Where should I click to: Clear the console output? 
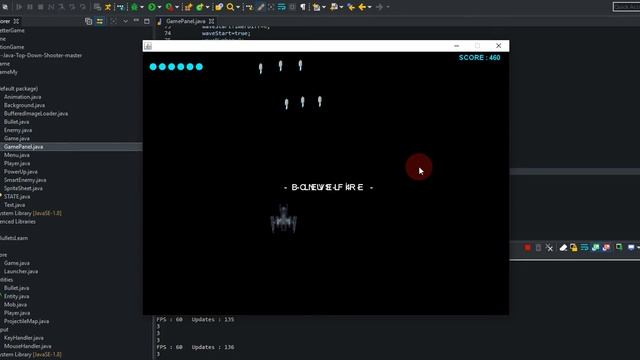[x=563, y=247]
